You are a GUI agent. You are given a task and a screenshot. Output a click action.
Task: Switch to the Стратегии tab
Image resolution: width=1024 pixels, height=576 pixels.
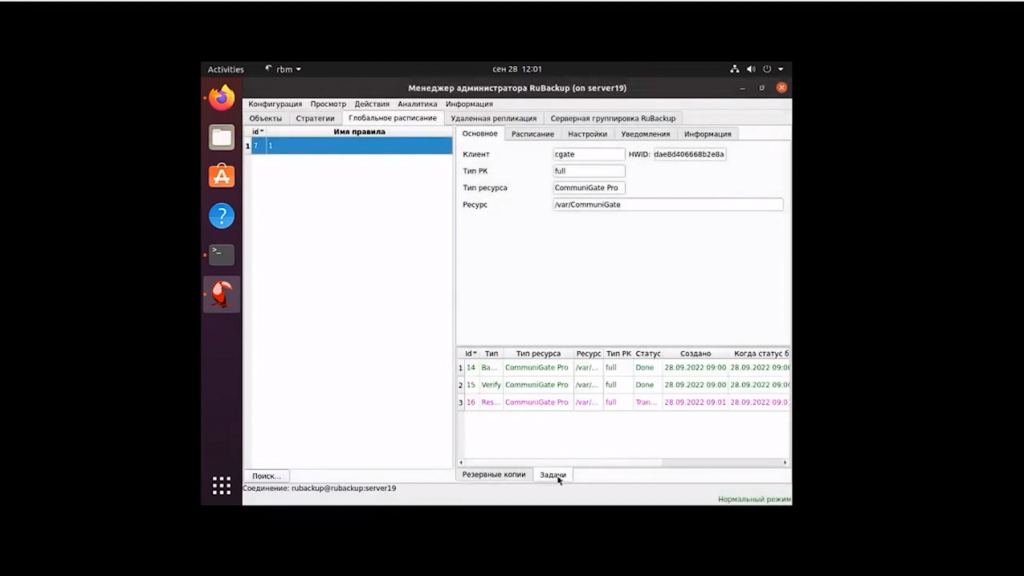(x=315, y=118)
